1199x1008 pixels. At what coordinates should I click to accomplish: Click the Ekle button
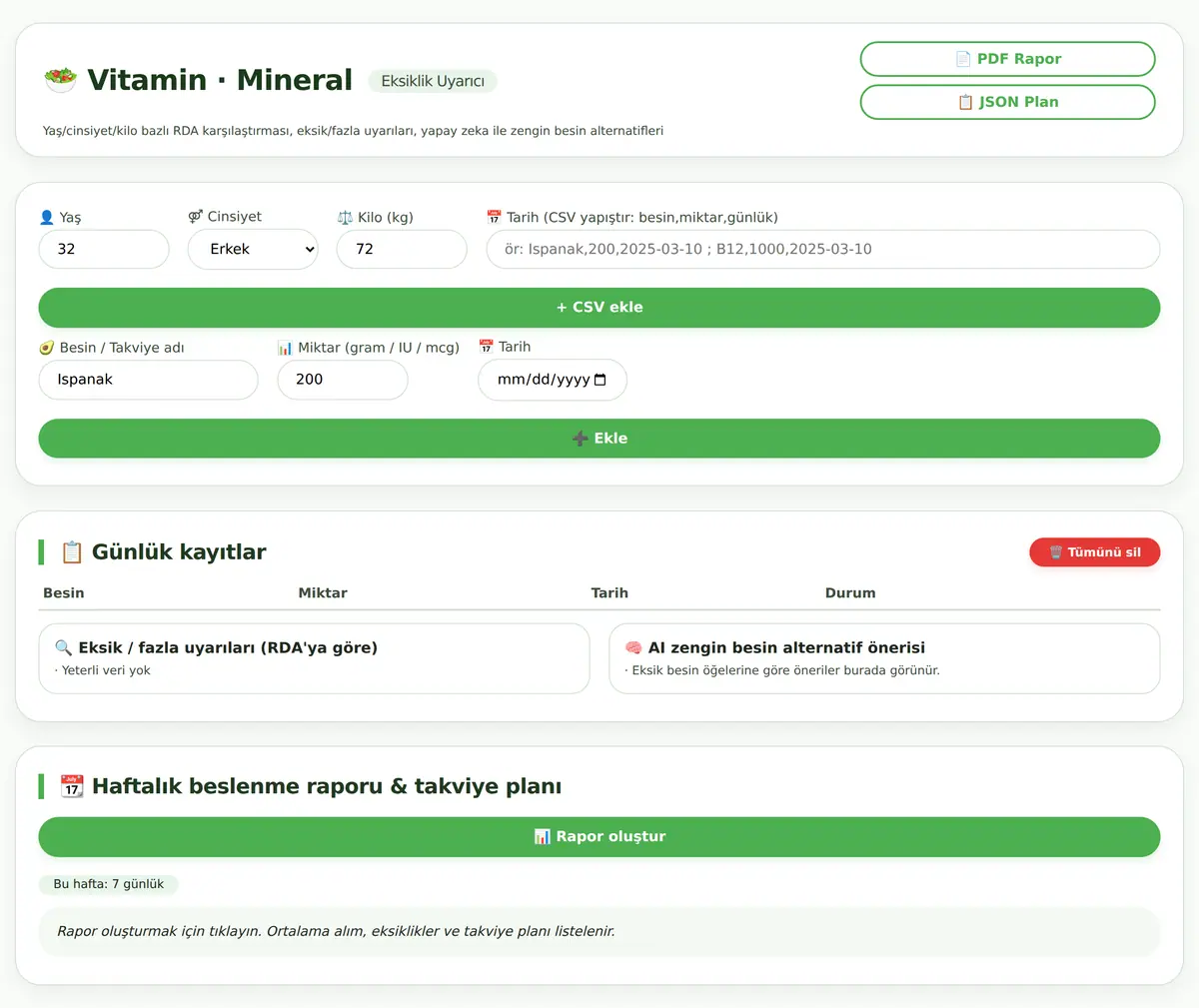coord(599,439)
